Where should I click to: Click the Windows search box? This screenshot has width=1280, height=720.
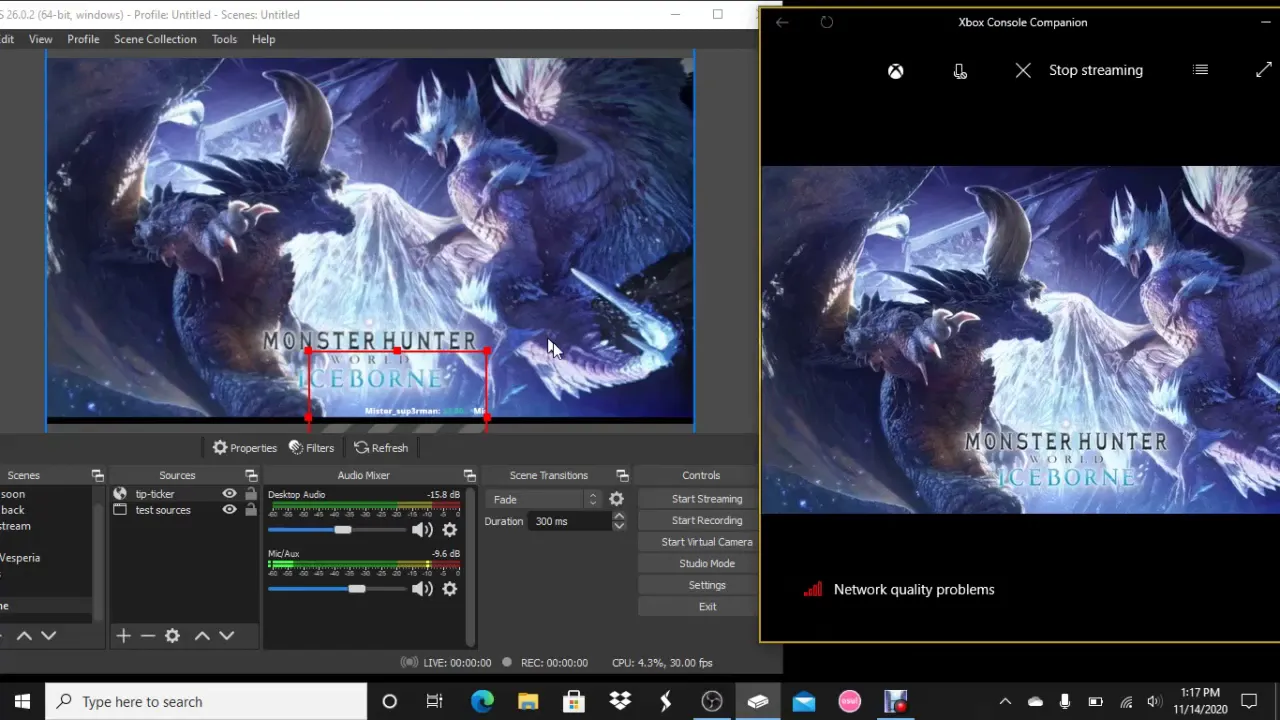(206, 702)
